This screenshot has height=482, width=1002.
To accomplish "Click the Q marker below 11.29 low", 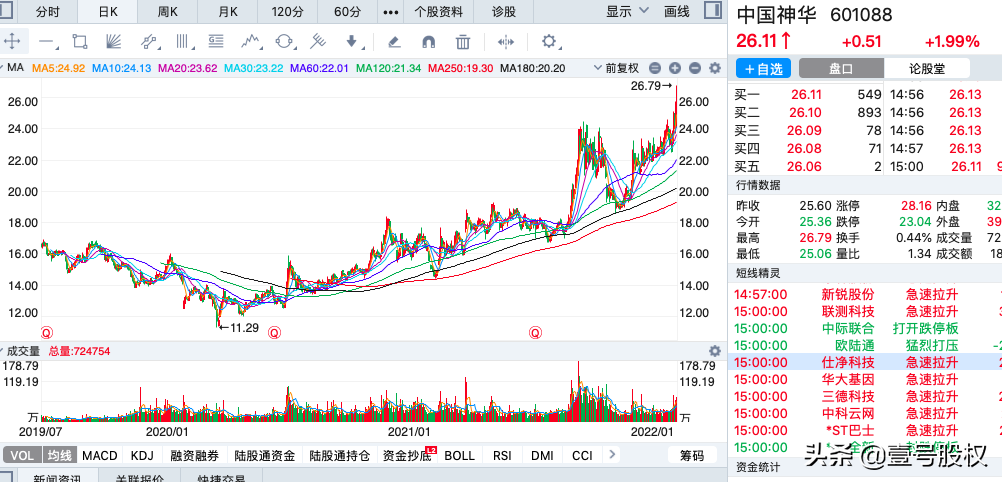I will (274, 332).
